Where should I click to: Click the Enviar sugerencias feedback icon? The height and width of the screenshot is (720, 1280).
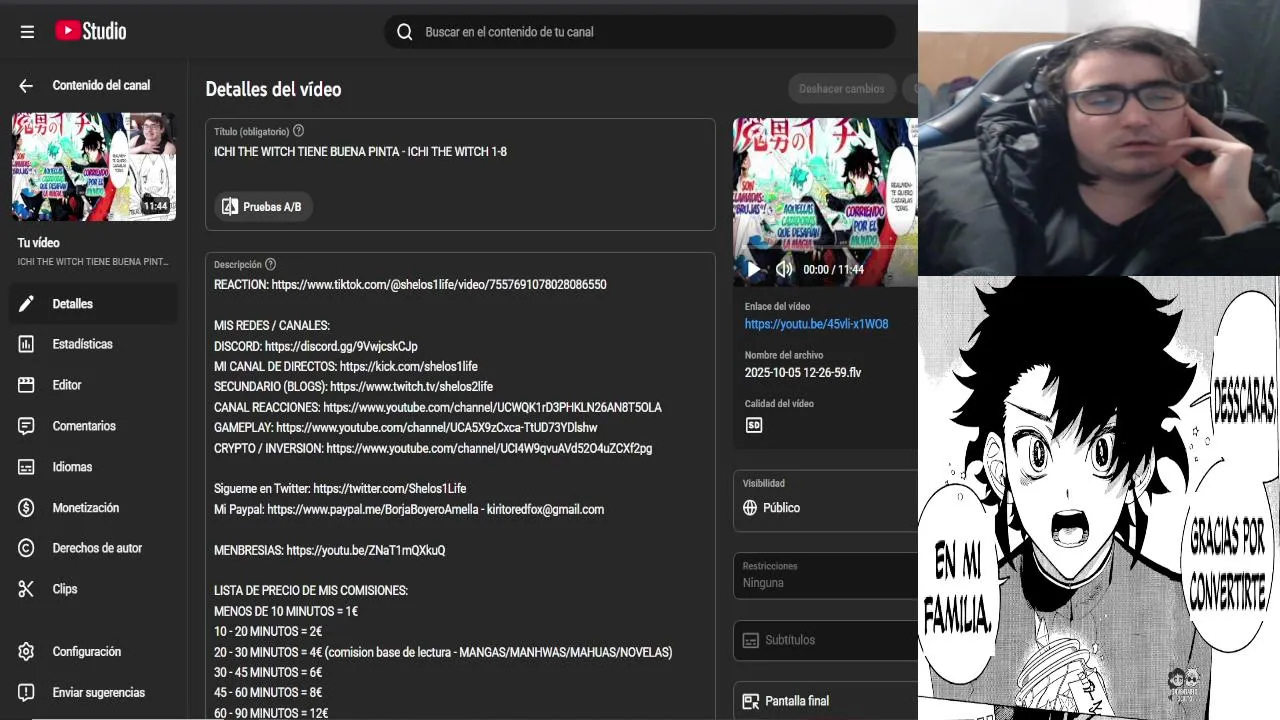coord(27,693)
